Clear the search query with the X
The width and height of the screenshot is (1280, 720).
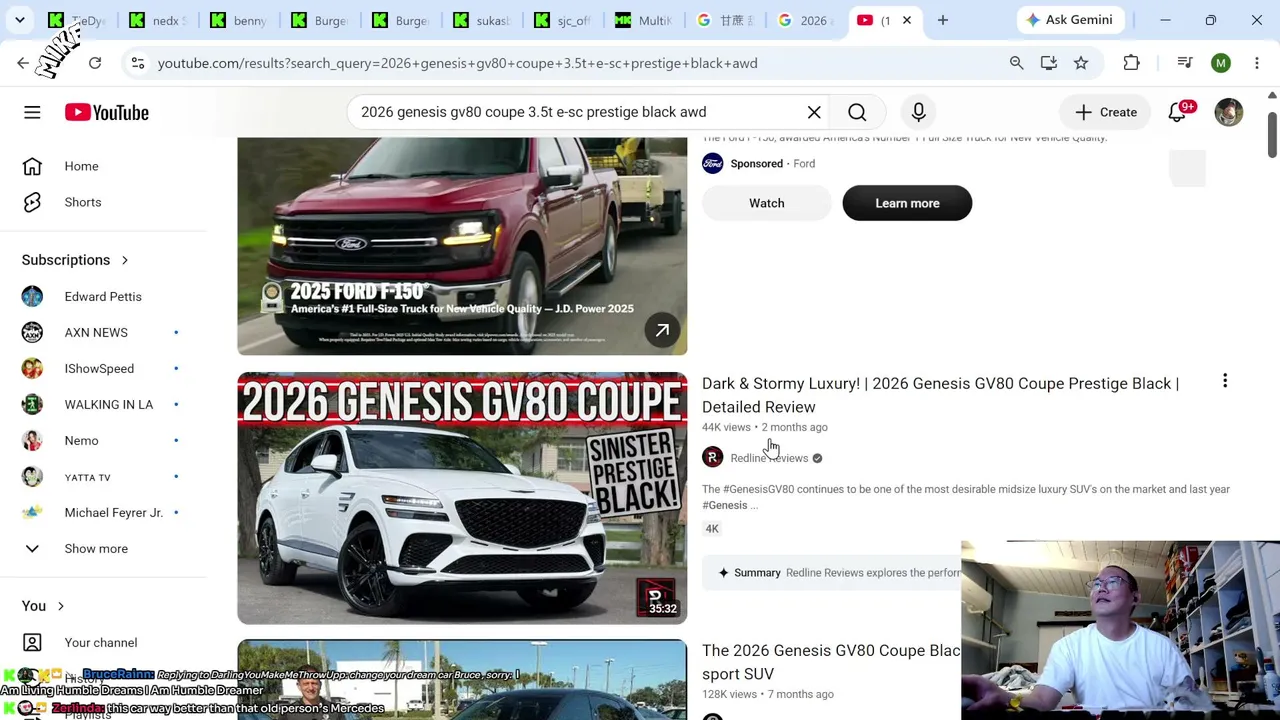pyautogui.click(x=814, y=112)
